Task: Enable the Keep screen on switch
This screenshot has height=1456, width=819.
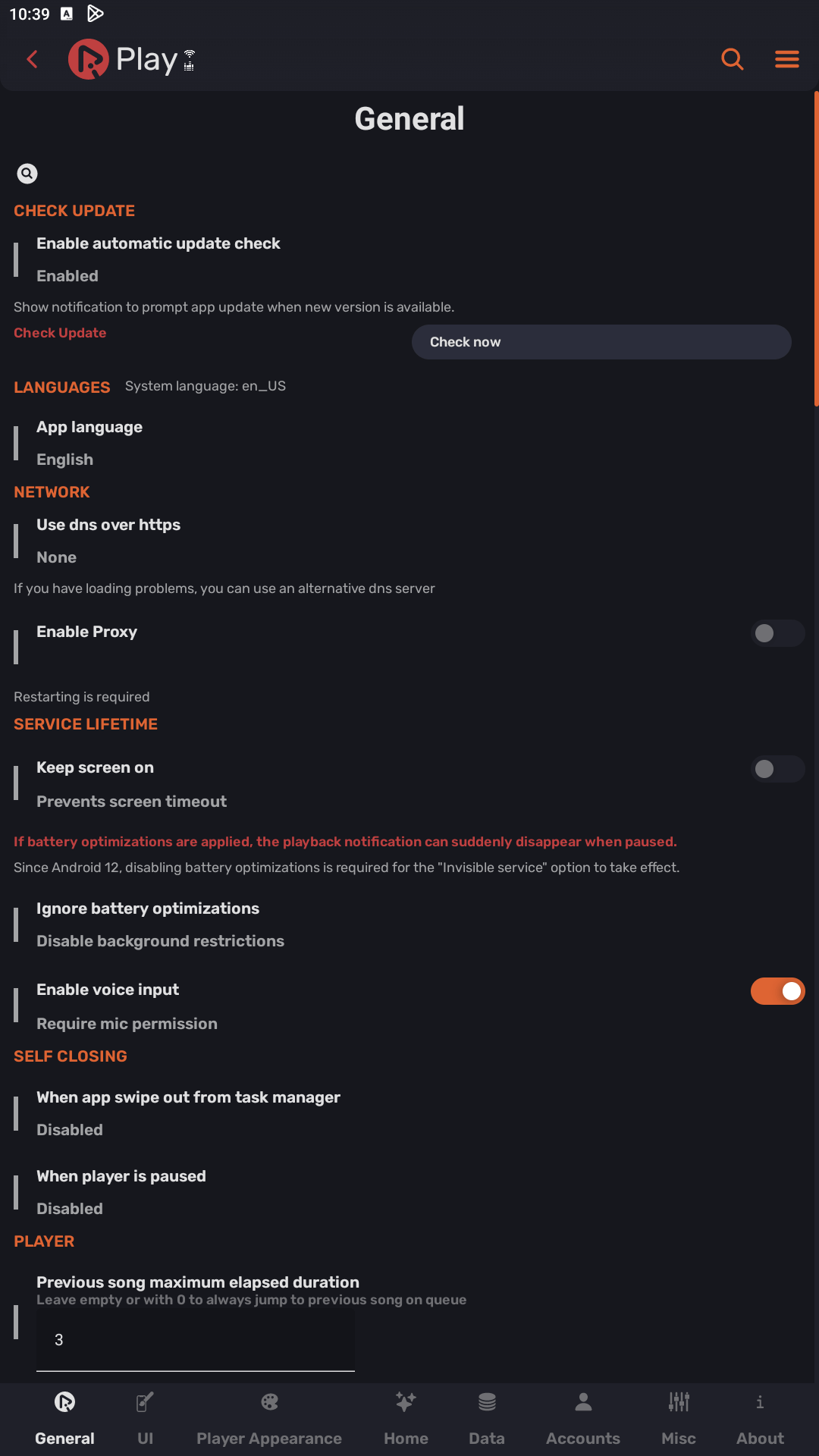Action: [x=777, y=769]
